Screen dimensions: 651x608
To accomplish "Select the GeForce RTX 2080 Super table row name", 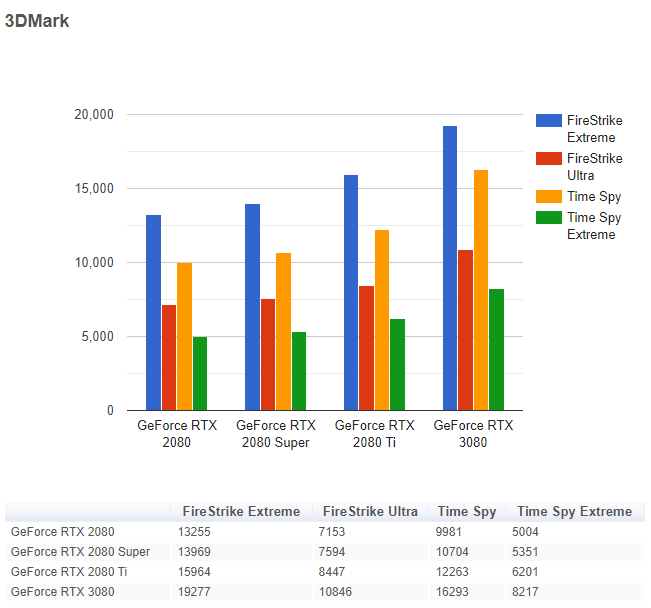I will pos(81,552).
